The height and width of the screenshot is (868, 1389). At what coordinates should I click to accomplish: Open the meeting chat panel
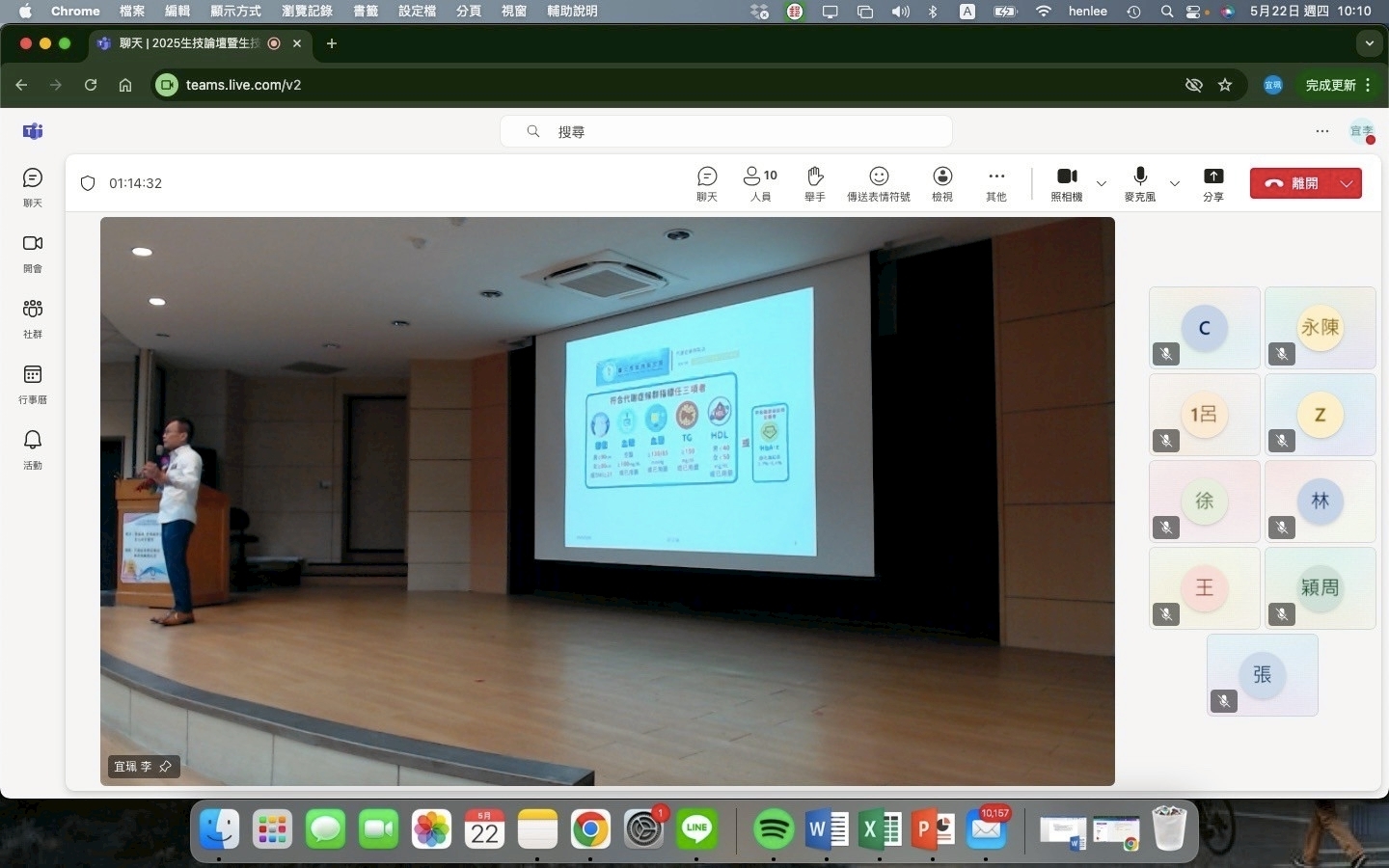click(706, 182)
